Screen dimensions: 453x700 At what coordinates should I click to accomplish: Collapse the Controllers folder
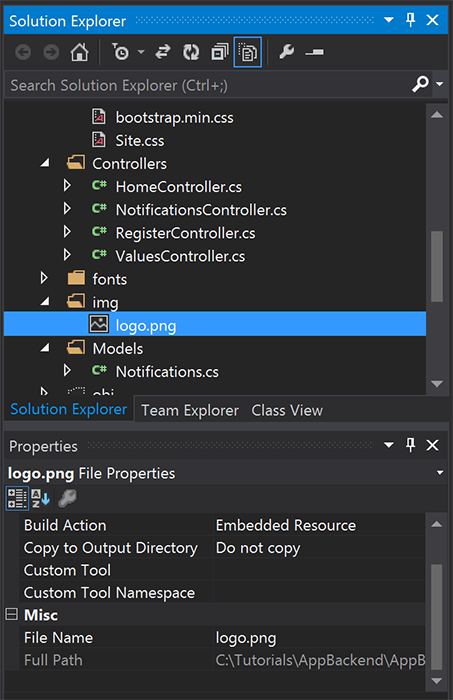click(45, 163)
